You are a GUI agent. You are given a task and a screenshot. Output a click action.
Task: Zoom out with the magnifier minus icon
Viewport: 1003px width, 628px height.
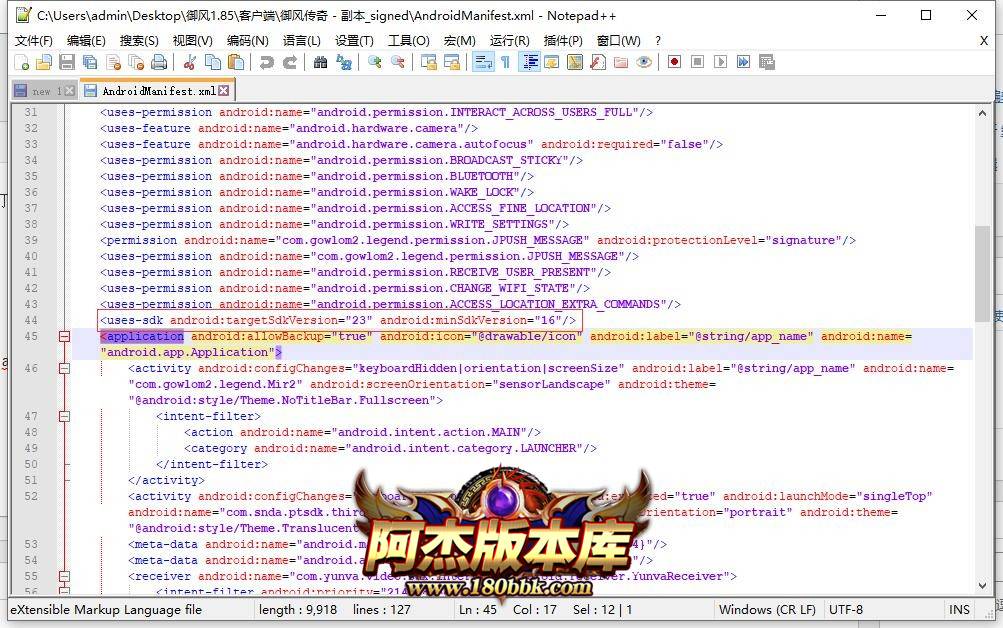click(398, 62)
